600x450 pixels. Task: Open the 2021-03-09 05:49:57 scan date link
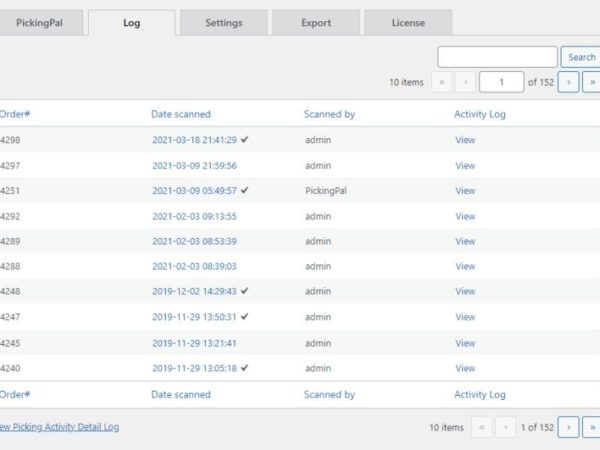[194, 190]
